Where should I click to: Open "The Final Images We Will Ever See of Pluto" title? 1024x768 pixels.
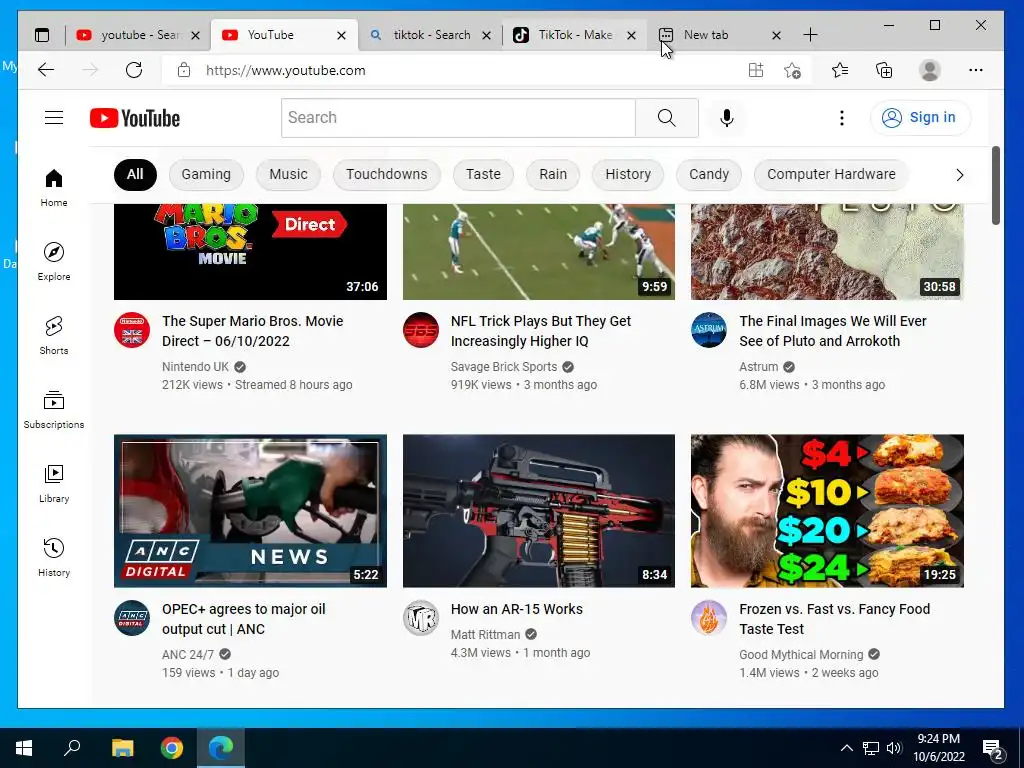tap(833, 331)
